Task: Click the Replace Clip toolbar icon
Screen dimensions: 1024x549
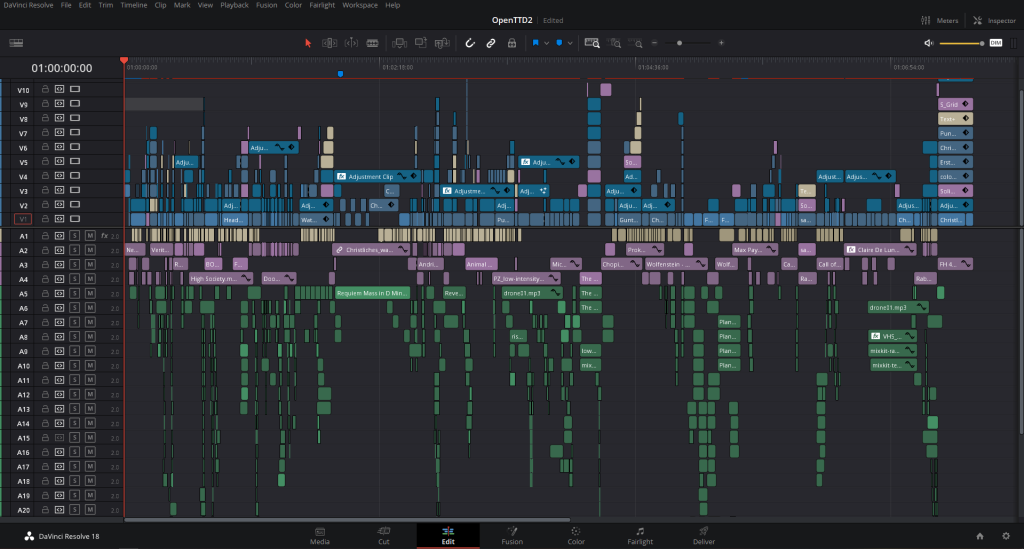Action: pyautogui.click(x=442, y=43)
